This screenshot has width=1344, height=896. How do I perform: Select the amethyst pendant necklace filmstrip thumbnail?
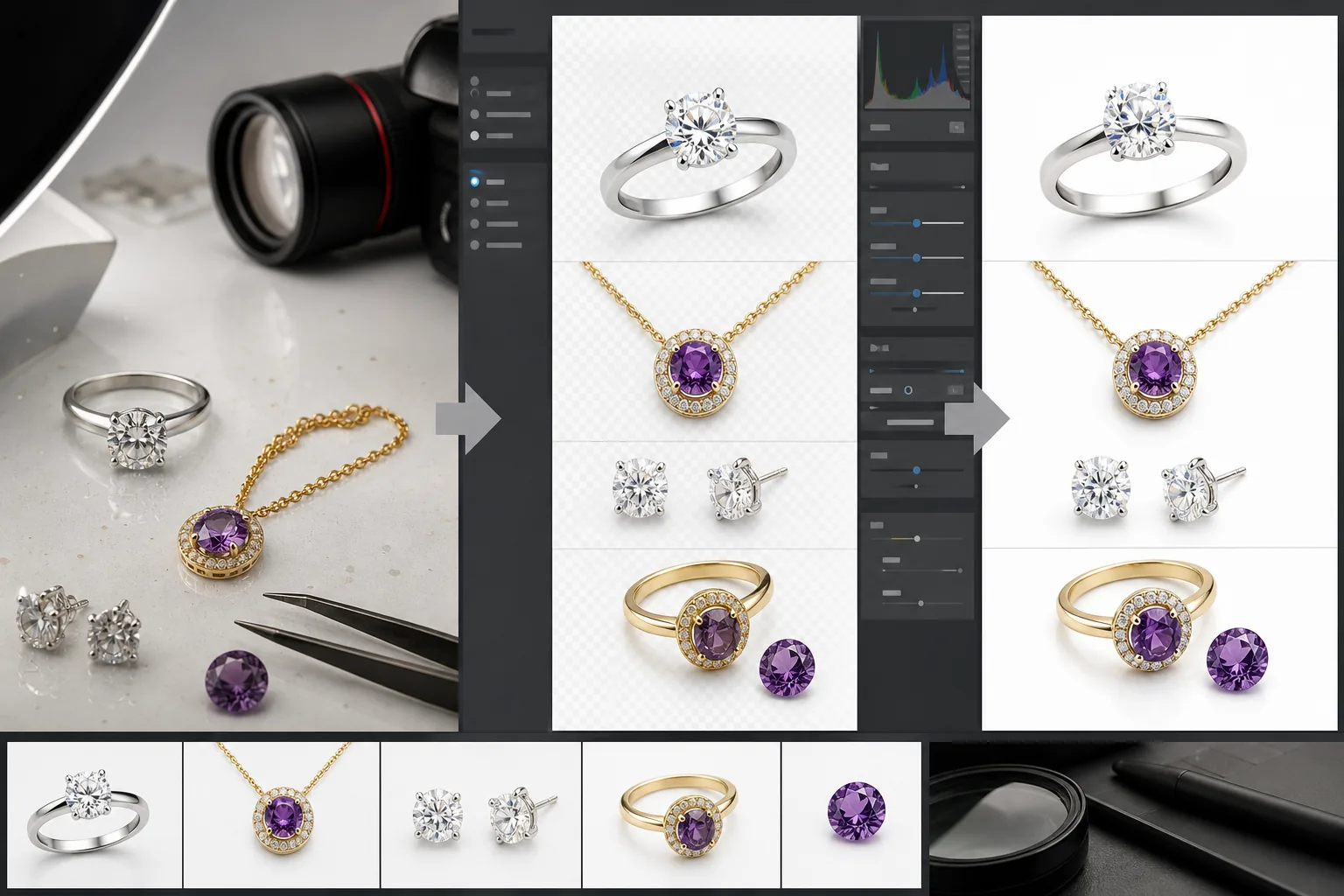[x=282, y=815]
